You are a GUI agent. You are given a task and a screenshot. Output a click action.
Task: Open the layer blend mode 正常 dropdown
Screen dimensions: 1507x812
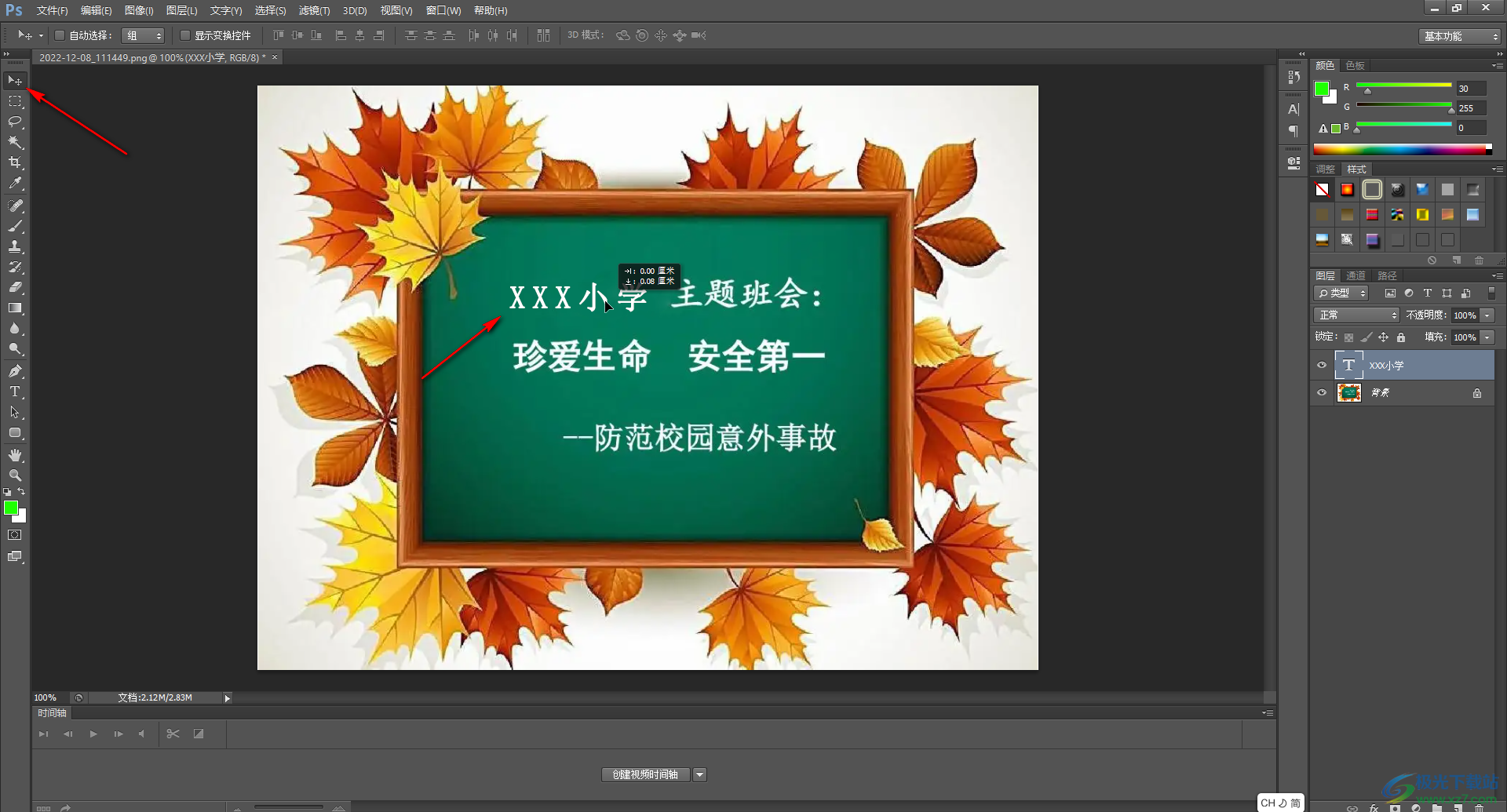coord(1356,315)
